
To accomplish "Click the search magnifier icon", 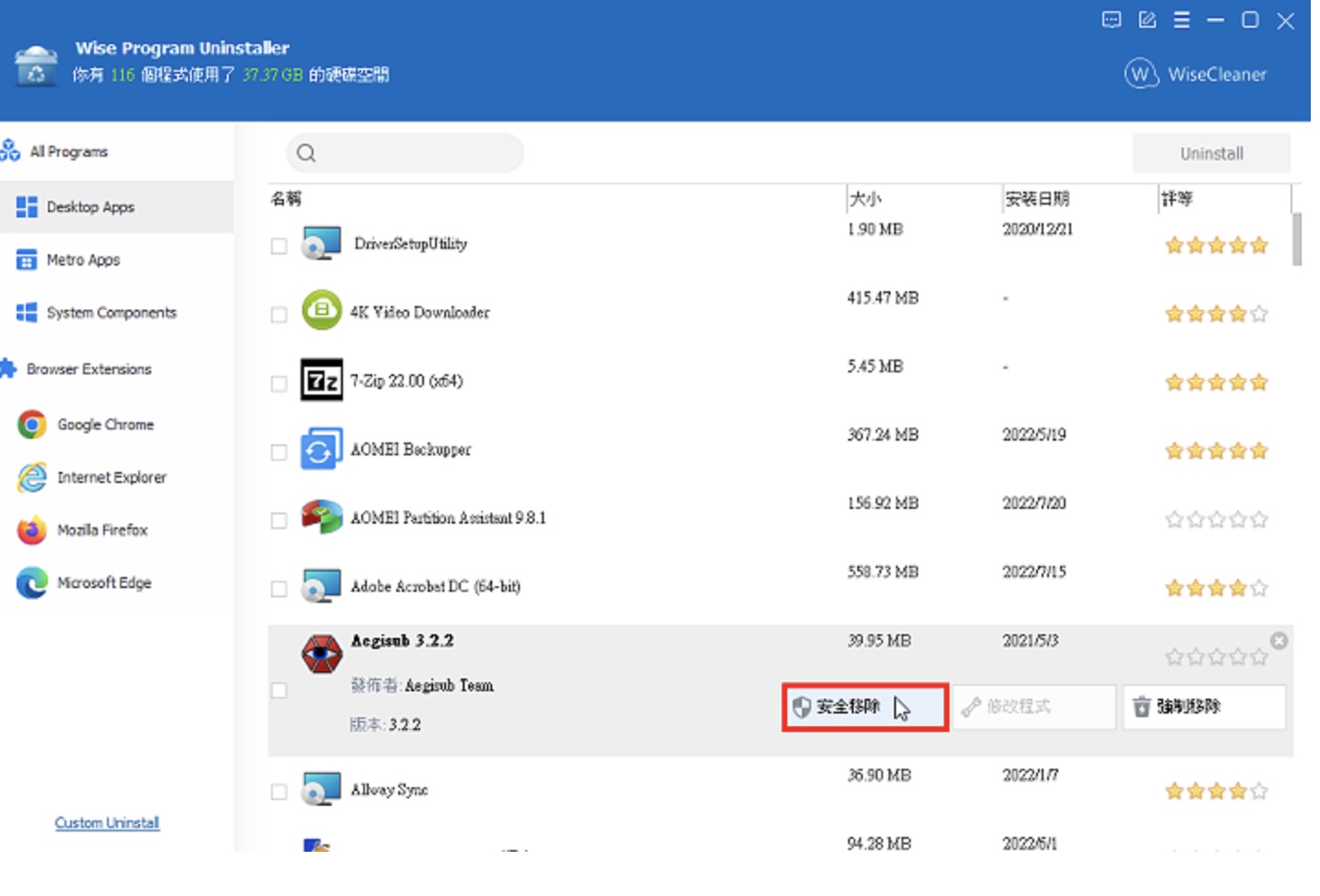I will point(307,153).
